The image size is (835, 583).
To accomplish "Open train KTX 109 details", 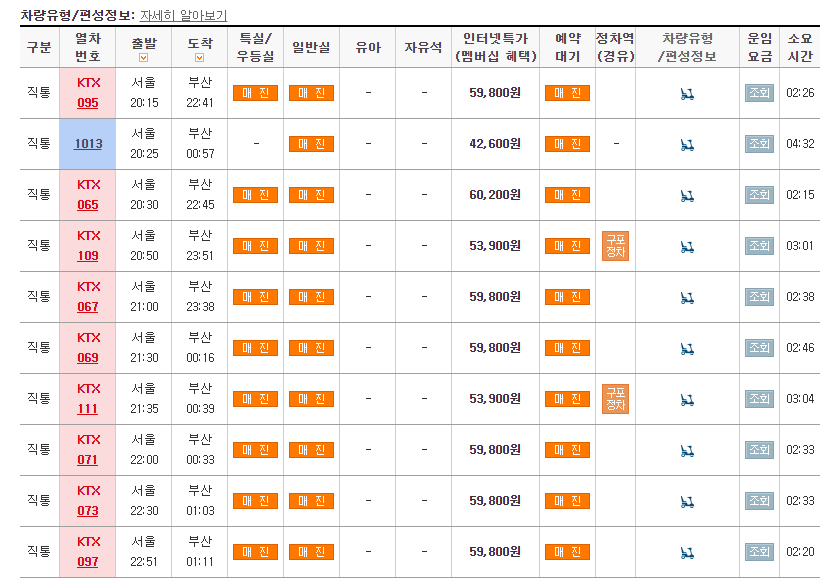I will click(x=88, y=256).
